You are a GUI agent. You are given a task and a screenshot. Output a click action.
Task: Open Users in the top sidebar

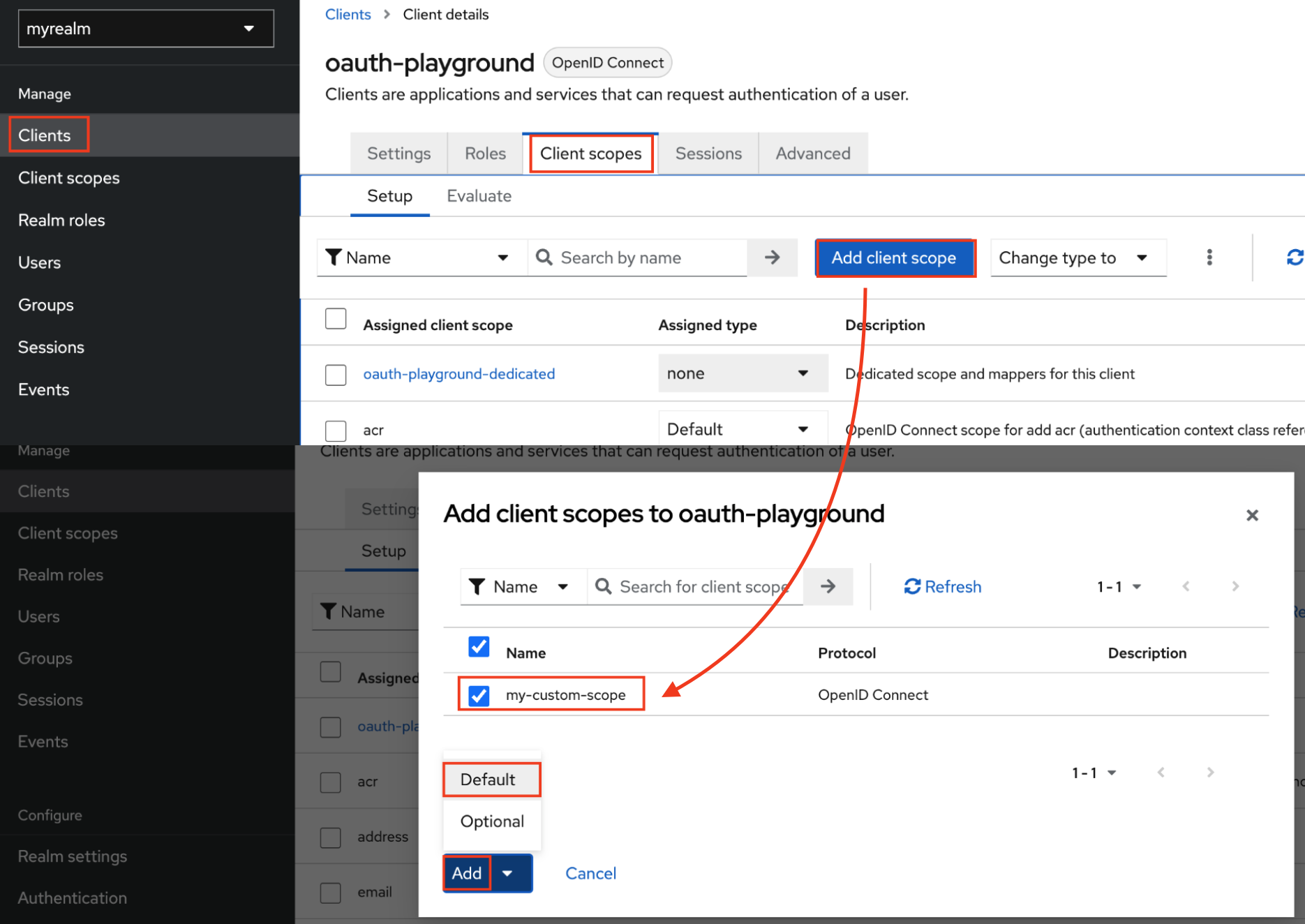tap(149, 263)
